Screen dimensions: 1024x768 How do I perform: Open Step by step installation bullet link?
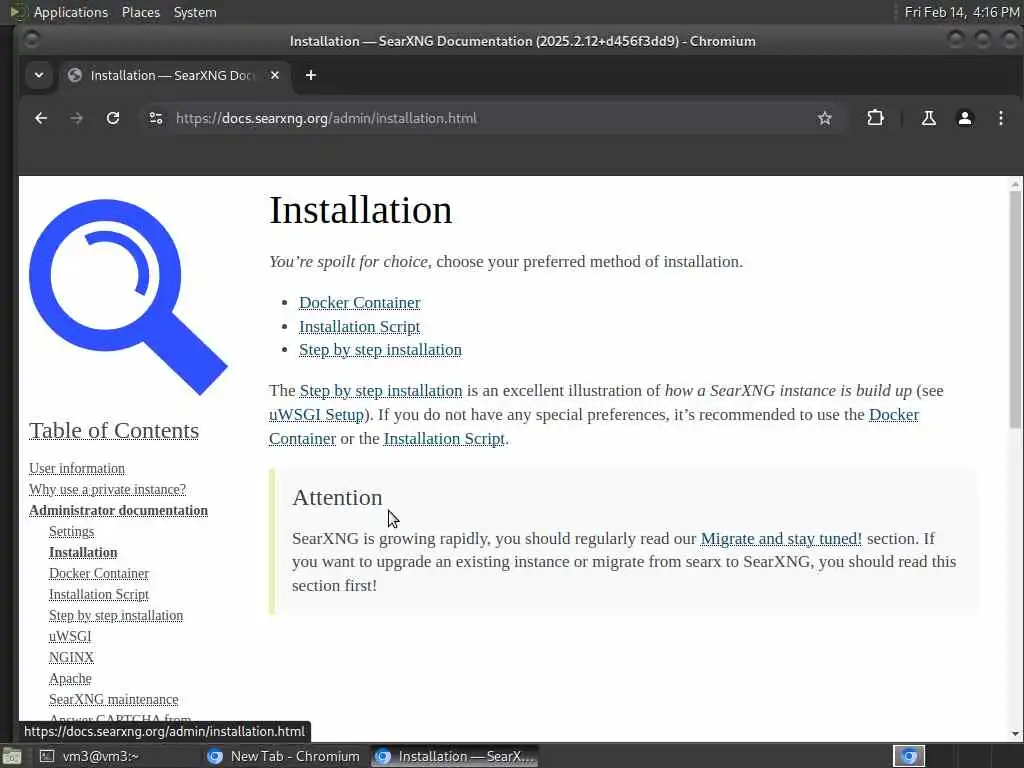coord(380,350)
